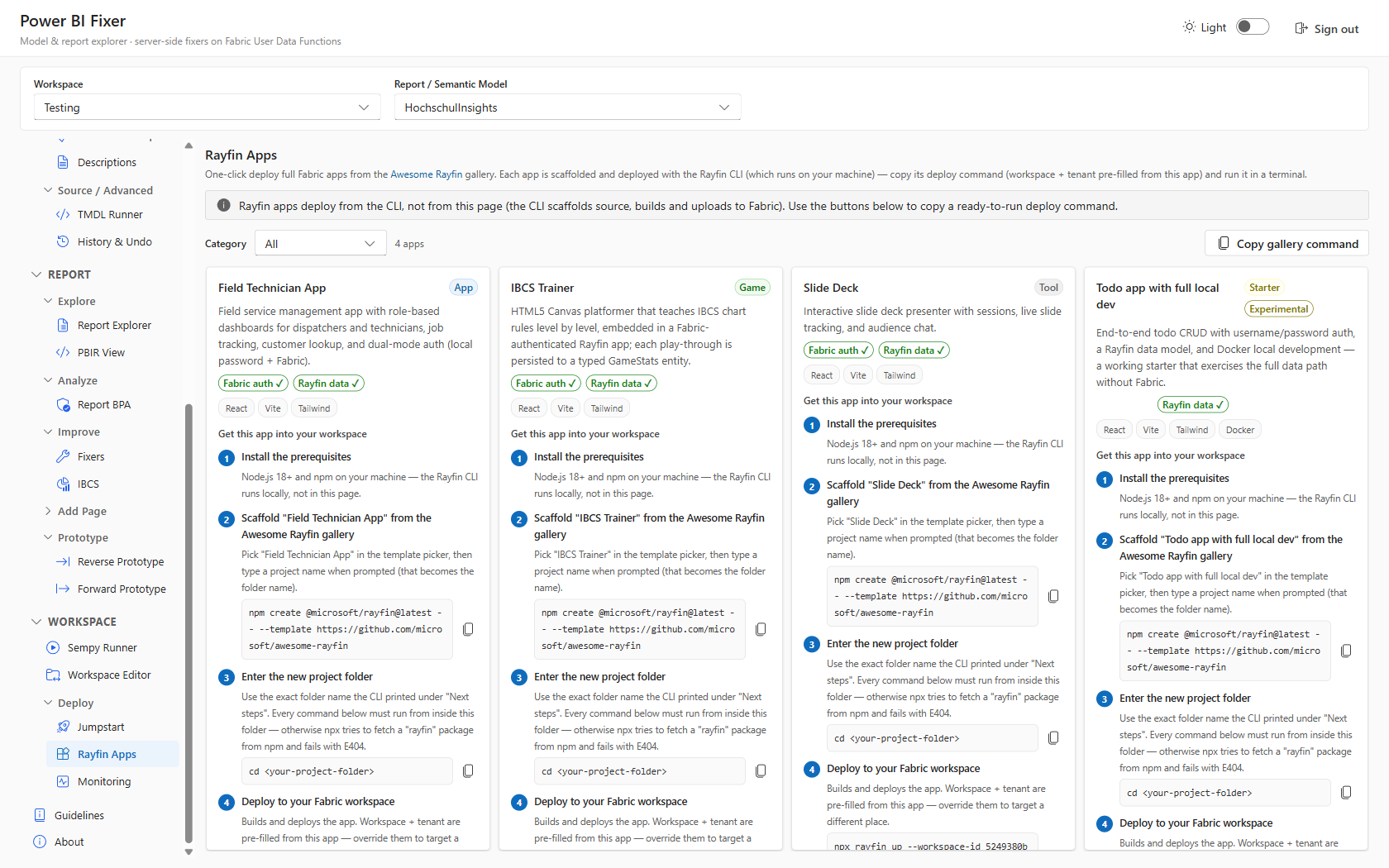Click the Guidelines icon

tap(40, 816)
